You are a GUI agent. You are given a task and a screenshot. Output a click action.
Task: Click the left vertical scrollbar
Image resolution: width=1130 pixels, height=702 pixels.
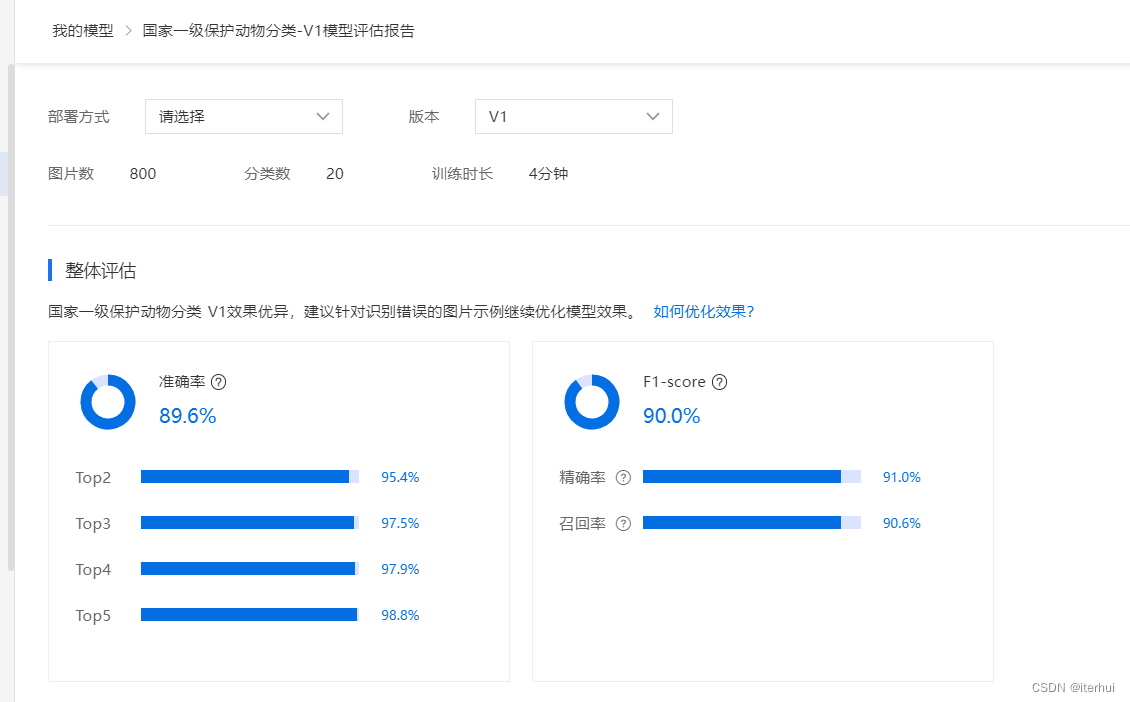click(11, 317)
